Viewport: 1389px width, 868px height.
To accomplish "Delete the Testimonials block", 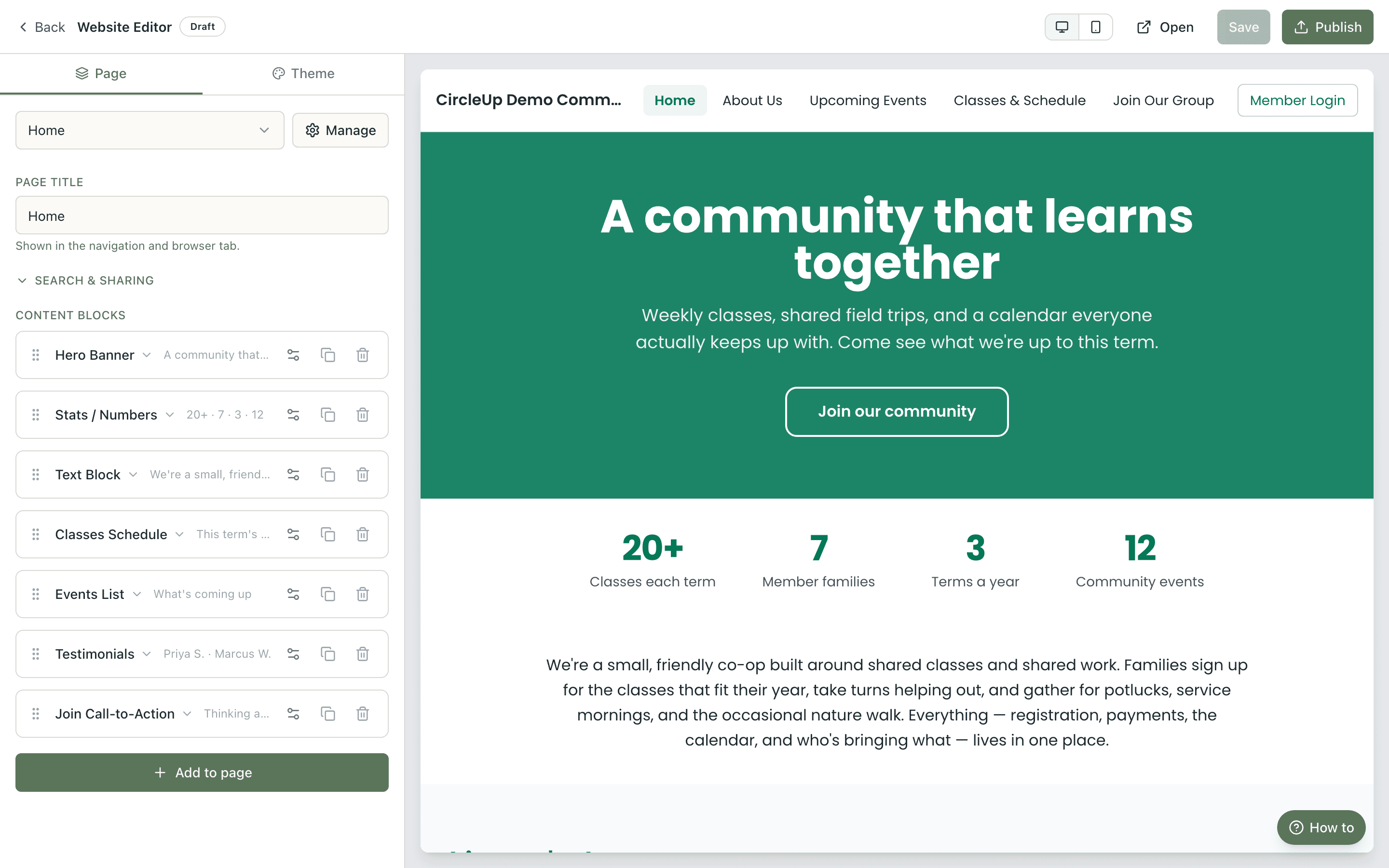I will [363, 654].
